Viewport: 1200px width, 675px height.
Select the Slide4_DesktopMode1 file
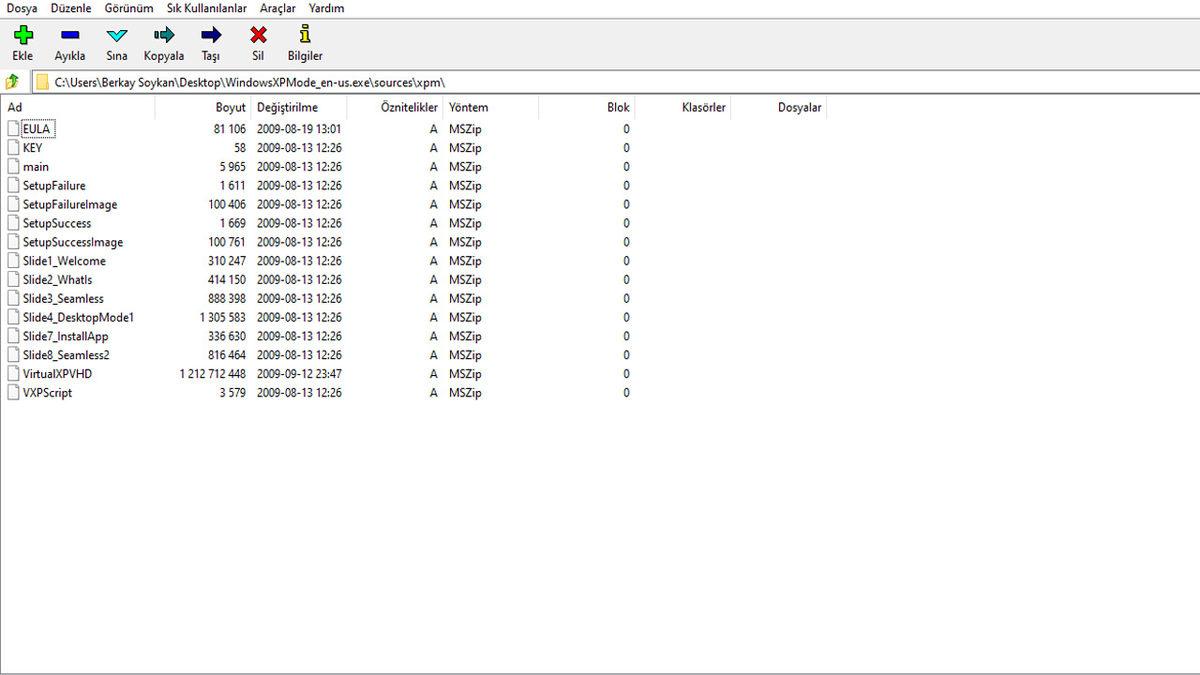pyautogui.click(x=78, y=317)
